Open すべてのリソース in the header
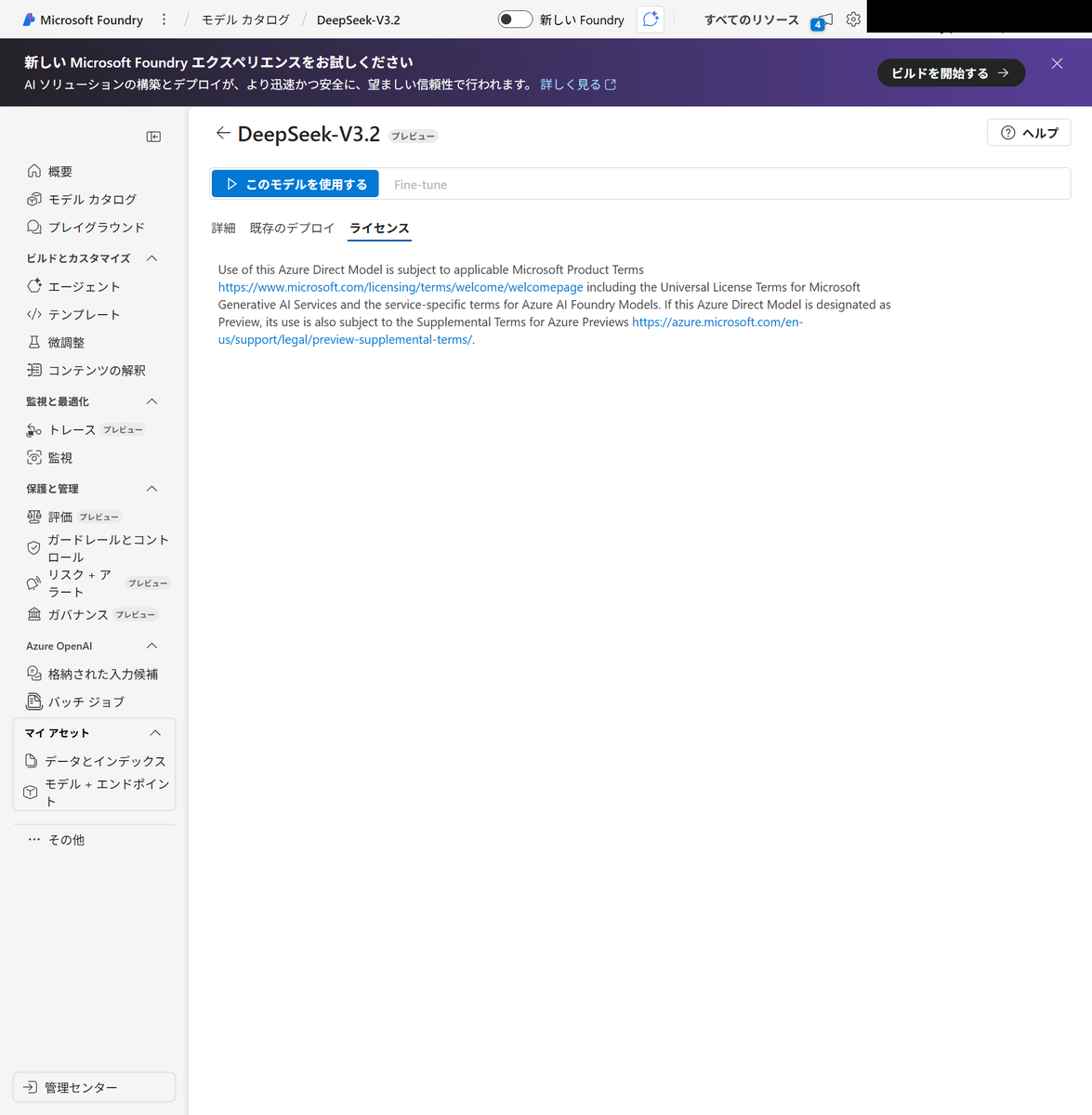Screen dimensions: 1092x1115 point(751,20)
